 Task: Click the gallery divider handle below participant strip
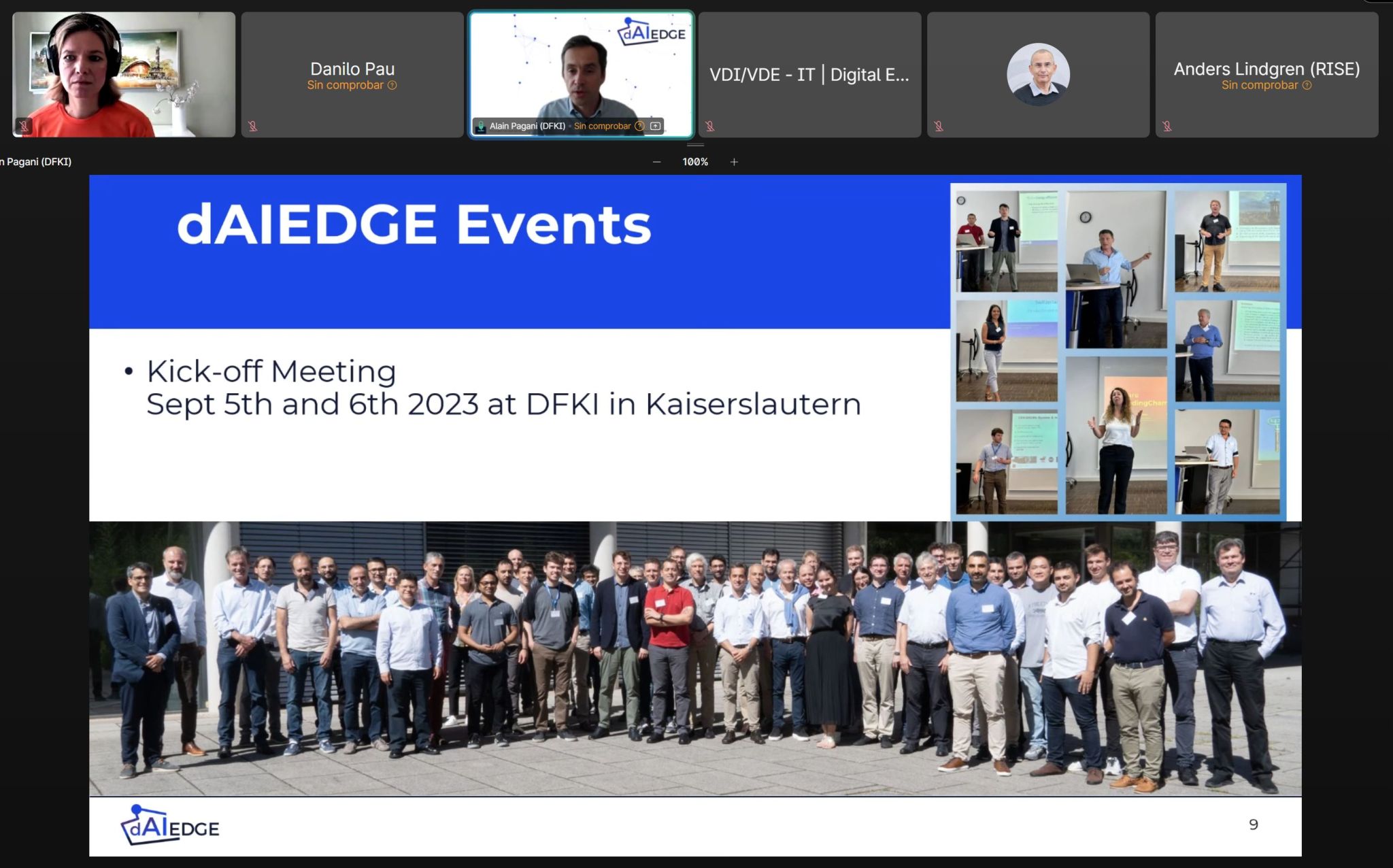pos(695,145)
